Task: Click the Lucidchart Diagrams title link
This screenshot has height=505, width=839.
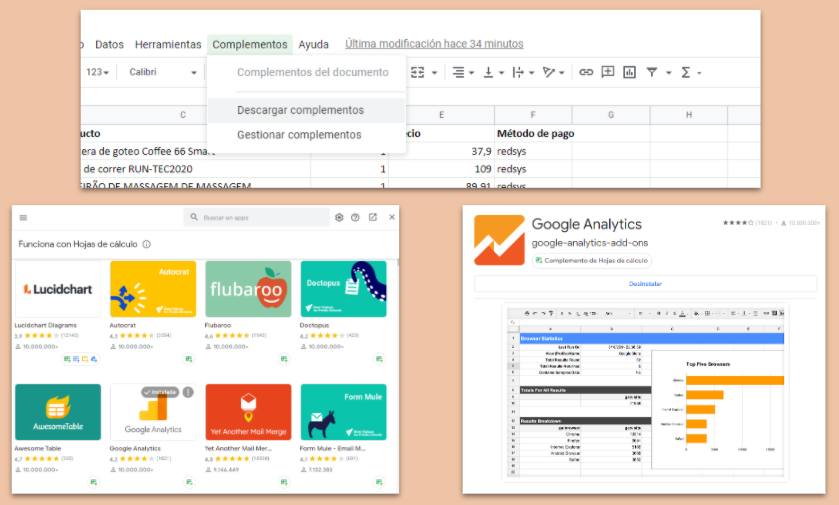Action: click(x=45, y=325)
